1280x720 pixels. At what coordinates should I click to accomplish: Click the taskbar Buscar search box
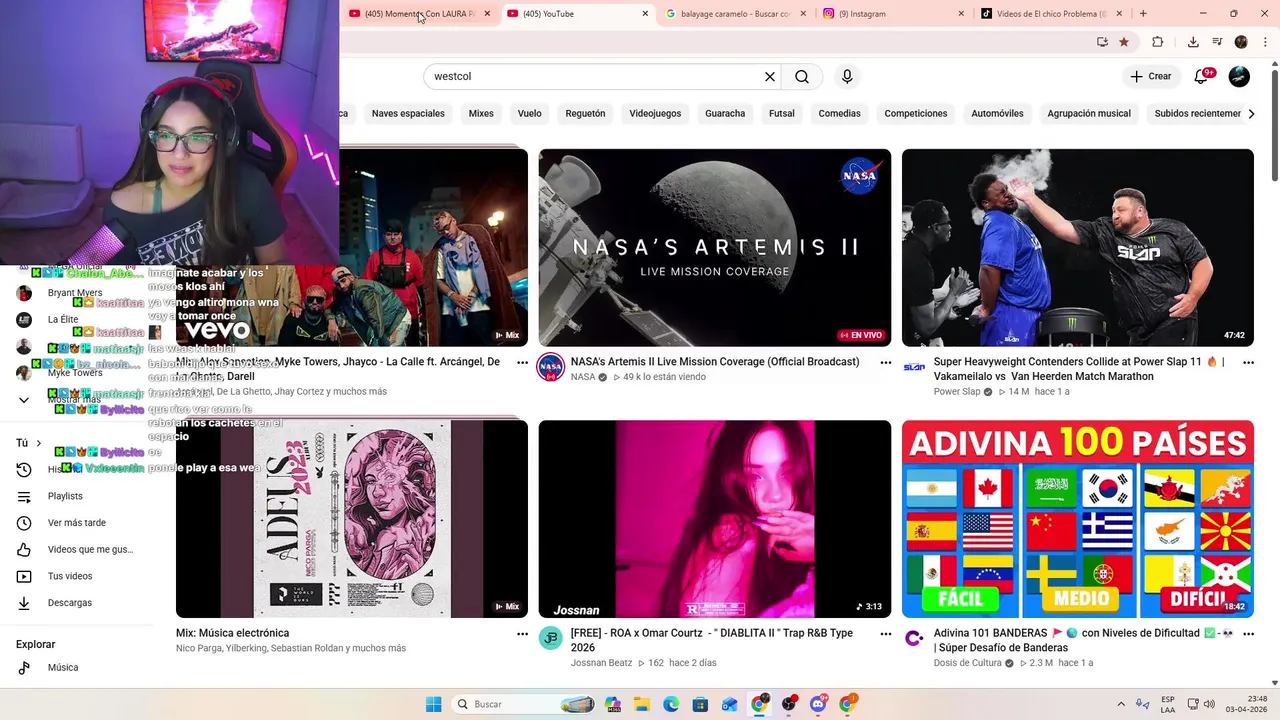pos(523,705)
